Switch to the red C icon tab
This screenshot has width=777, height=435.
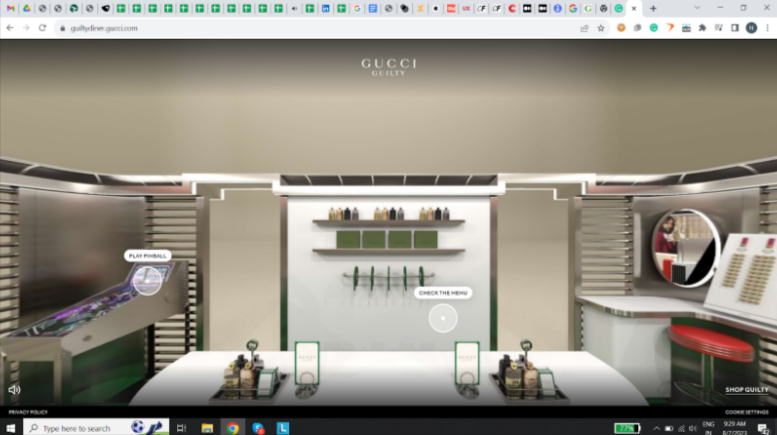(x=512, y=8)
